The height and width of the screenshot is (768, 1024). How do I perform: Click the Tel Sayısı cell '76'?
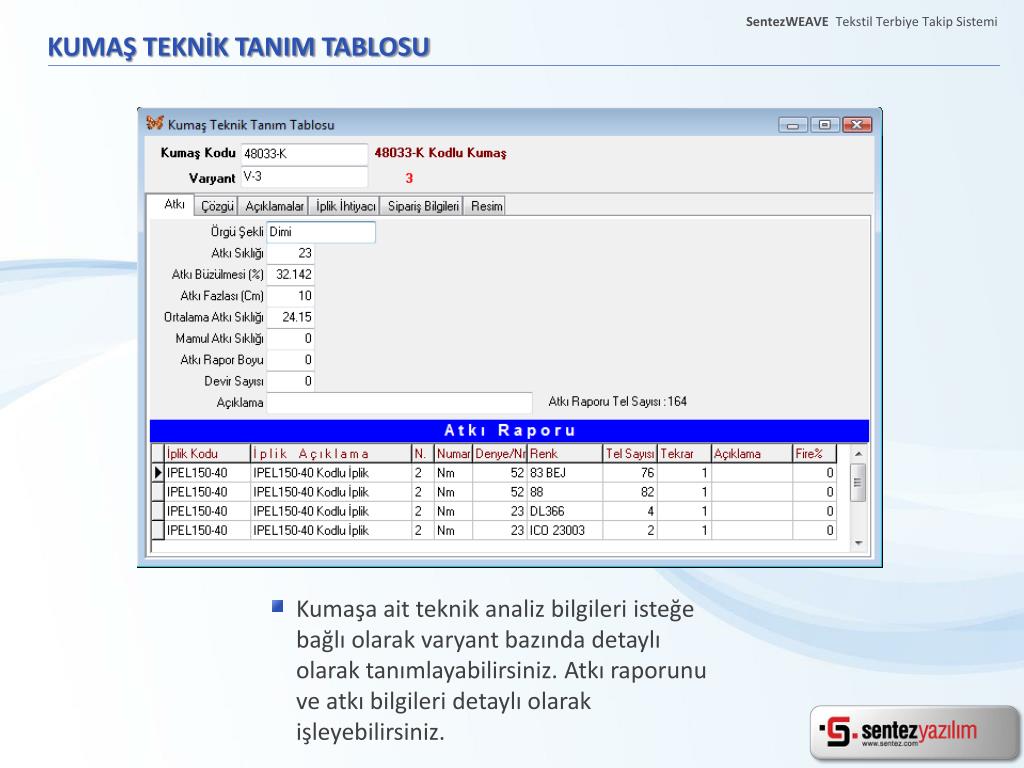[630, 473]
